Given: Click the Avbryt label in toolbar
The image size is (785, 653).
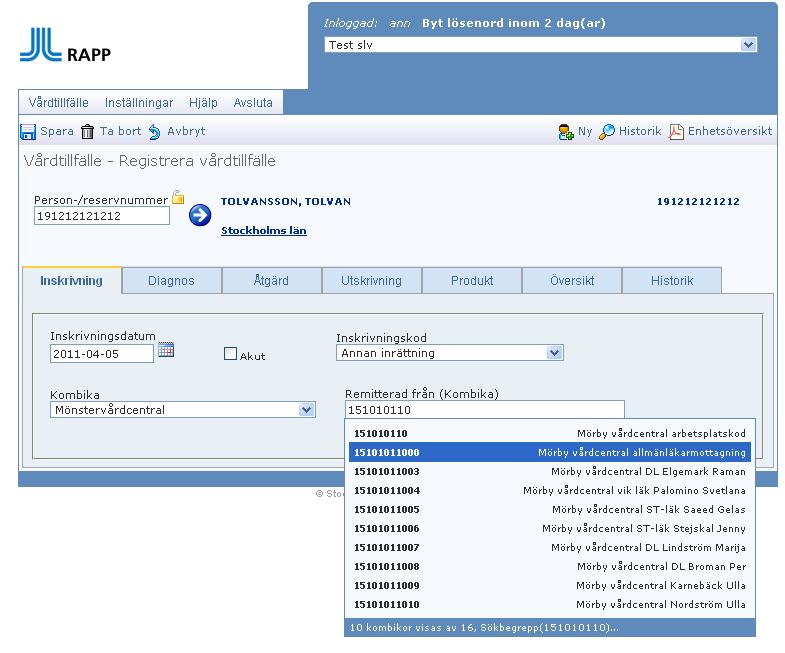Looking at the screenshot, I should point(186,131).
